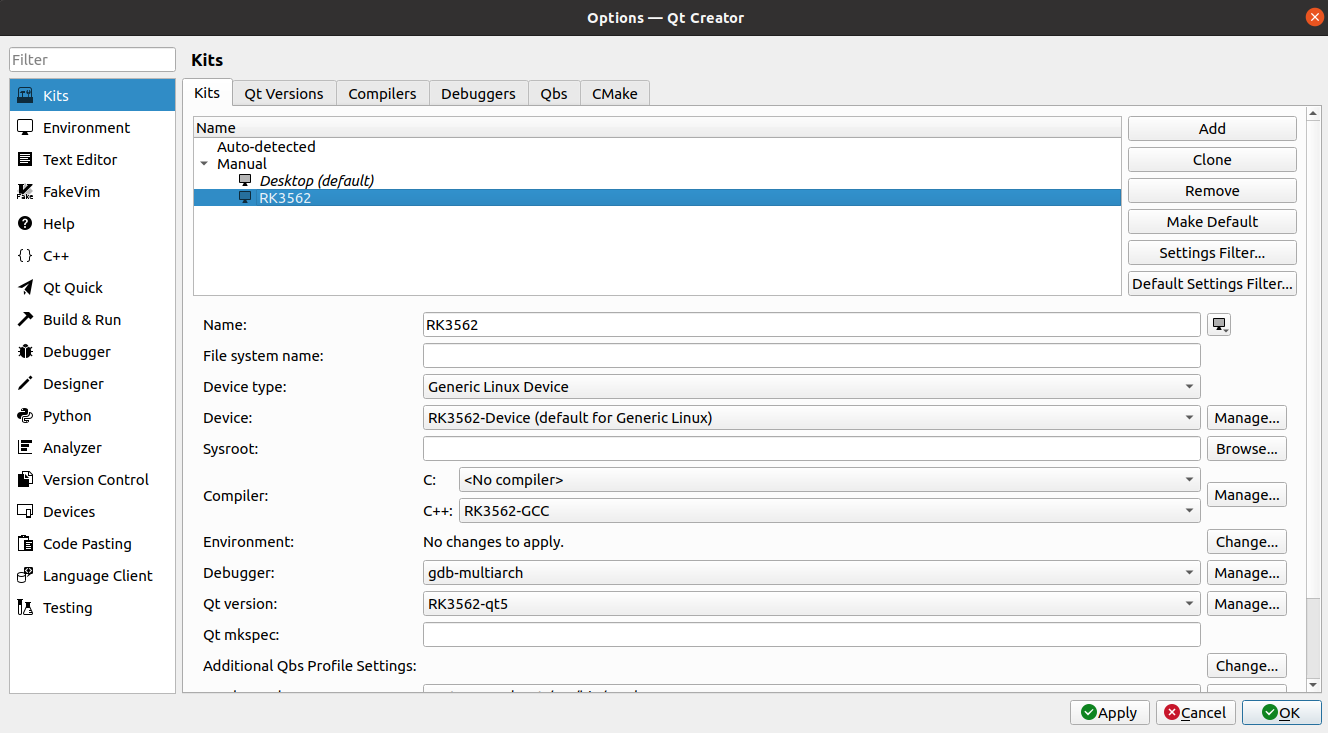Click the Browse button for Sysroot

click(x=1247, y=449)
